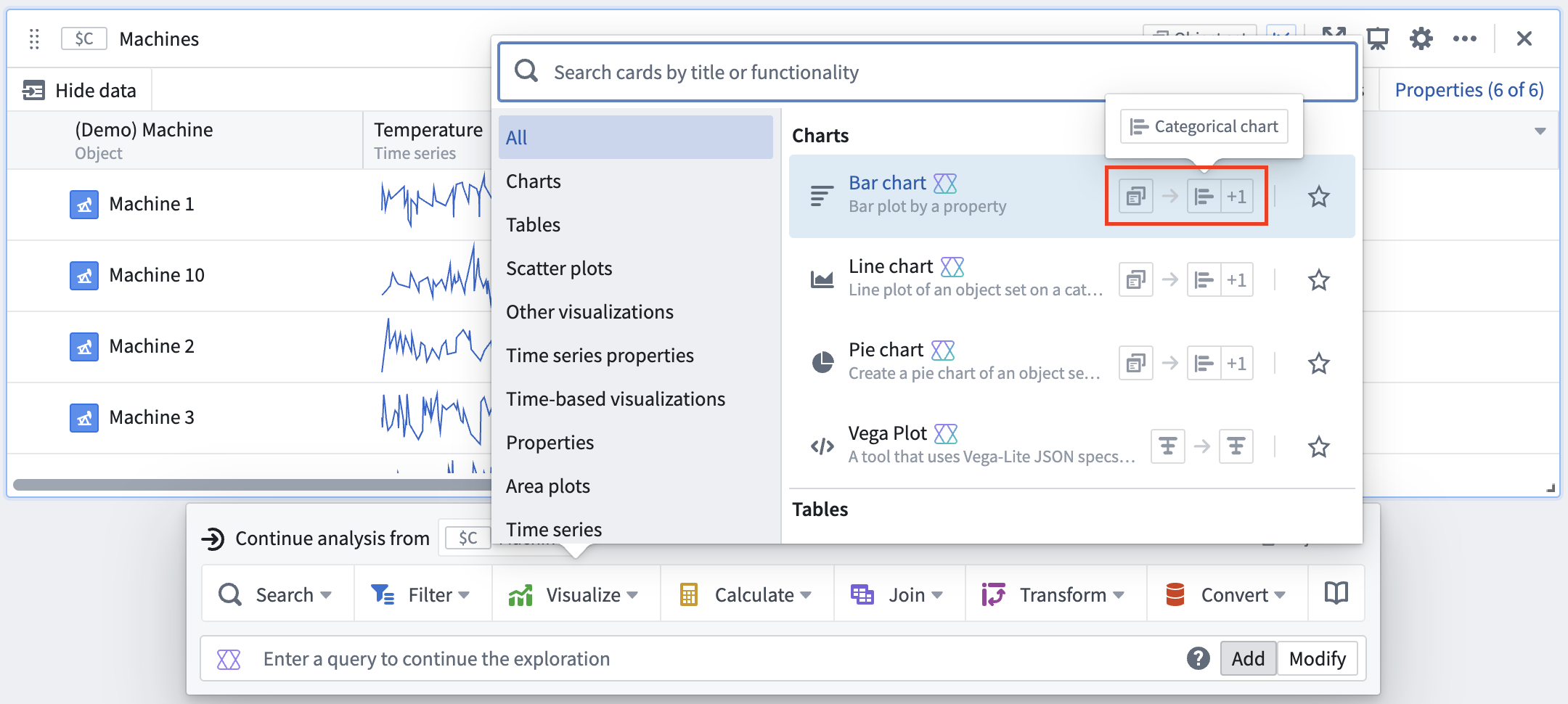Select the Time series properties category
This screenshot has width=1568, height=704.
click(635, 356)
